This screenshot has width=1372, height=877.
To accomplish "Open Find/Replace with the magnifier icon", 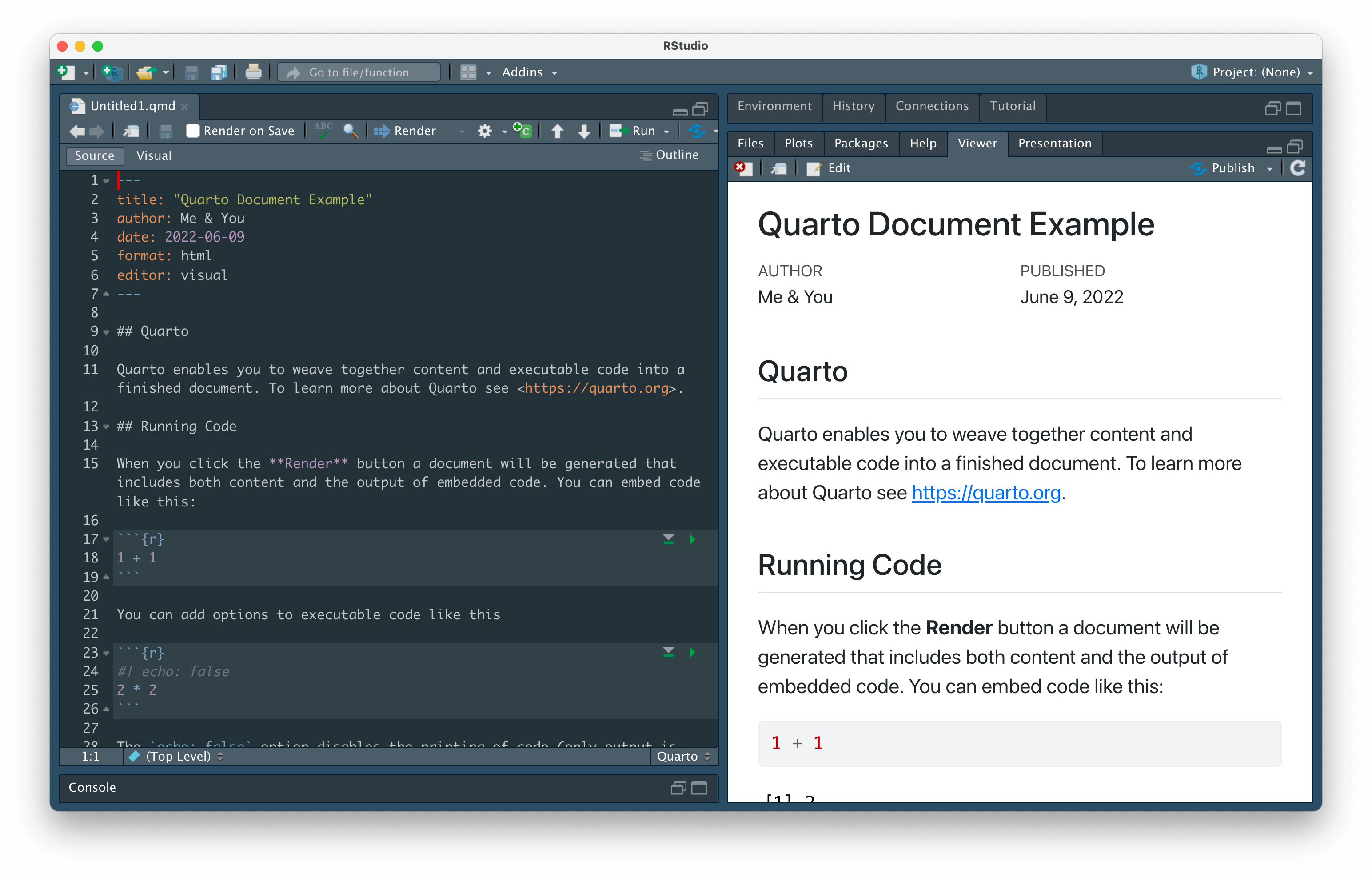I will coord(351,131).
